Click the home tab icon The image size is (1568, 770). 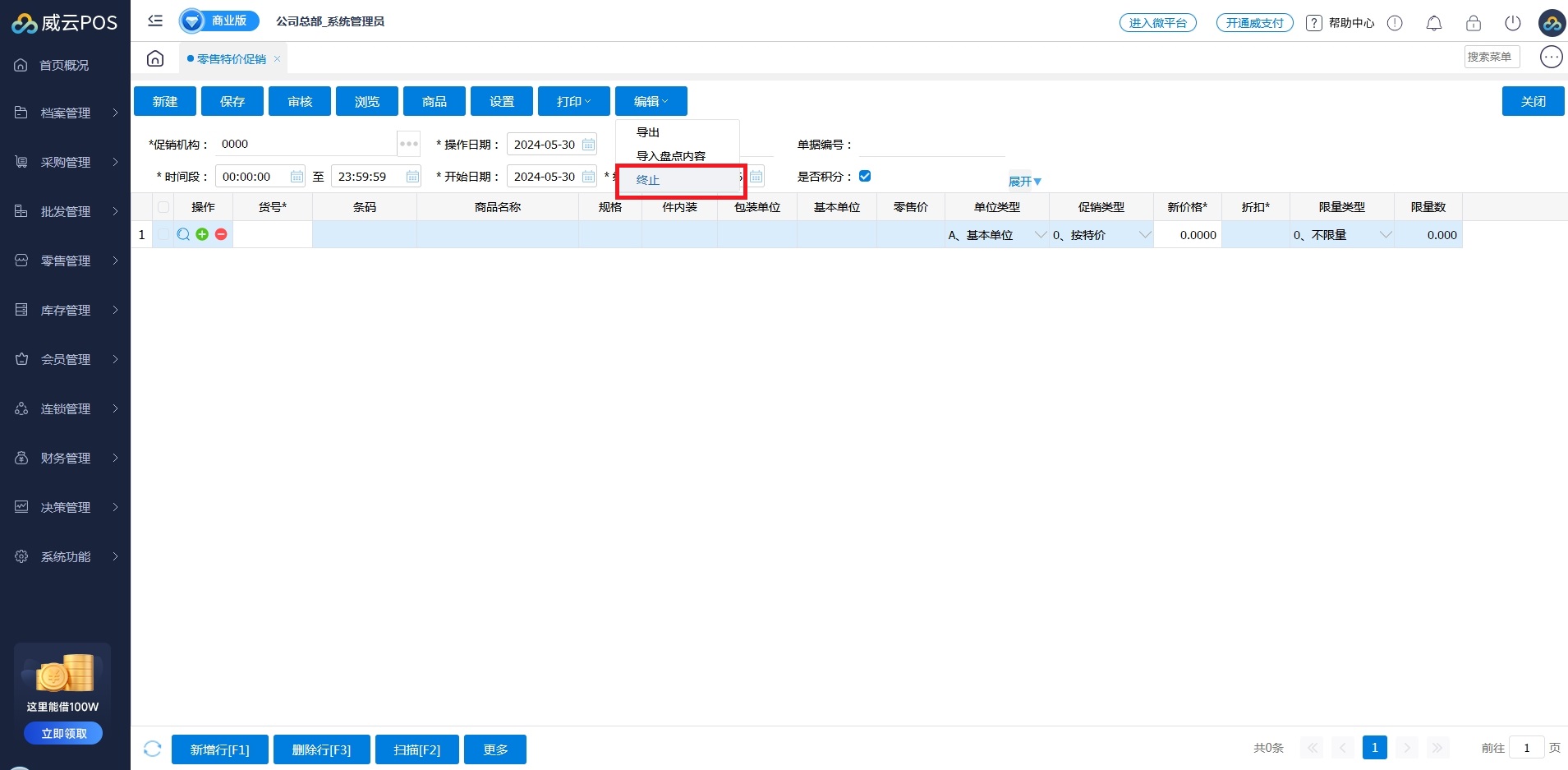(x=155, y=58)
